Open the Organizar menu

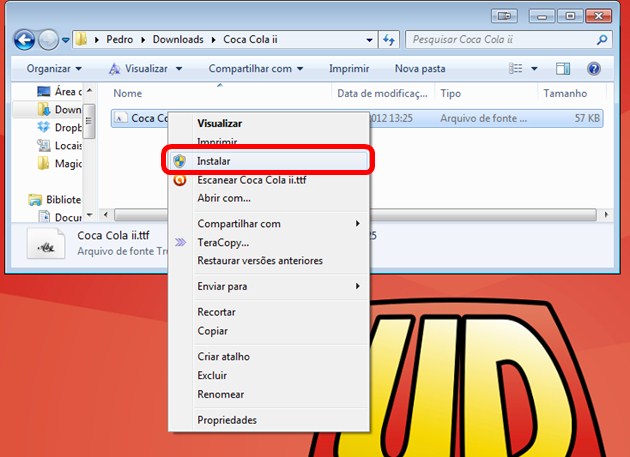(54, 69)
